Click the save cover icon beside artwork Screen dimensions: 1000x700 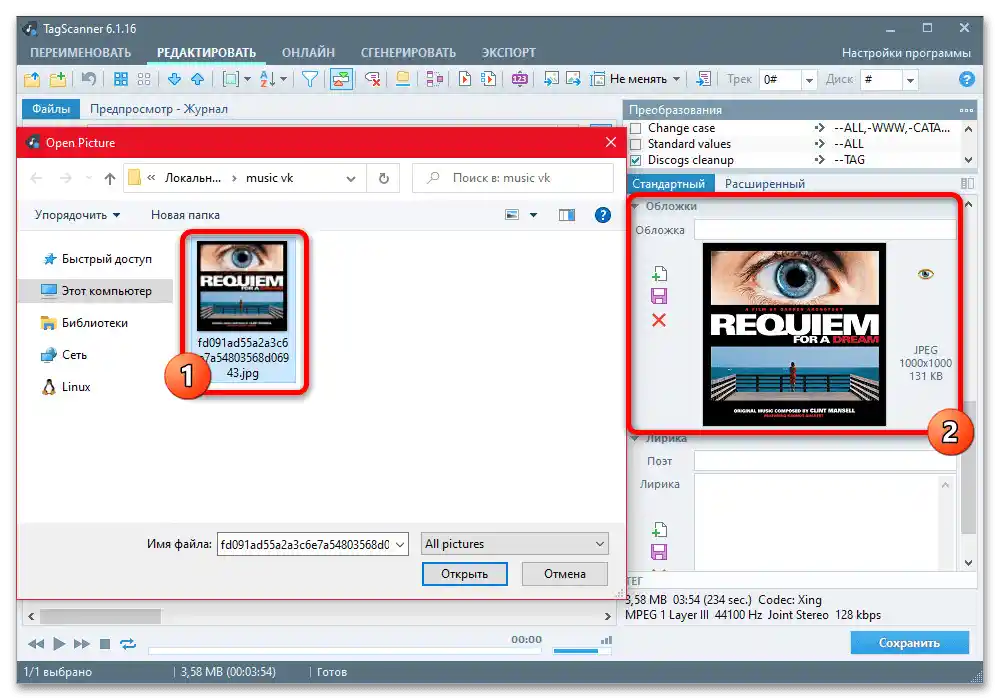click(x=659, y=296)
